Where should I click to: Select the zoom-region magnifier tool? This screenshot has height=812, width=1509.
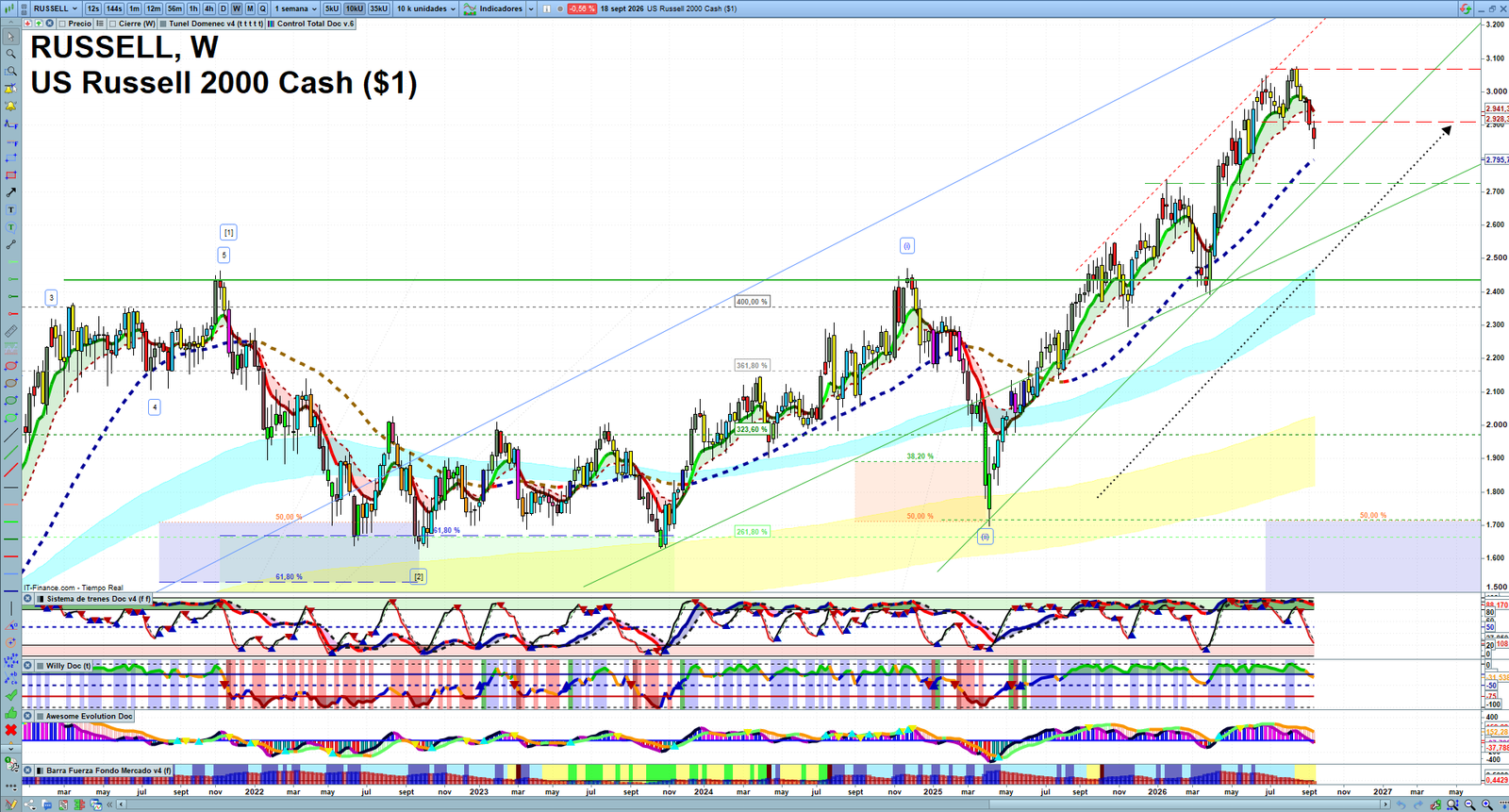(11, 71)
